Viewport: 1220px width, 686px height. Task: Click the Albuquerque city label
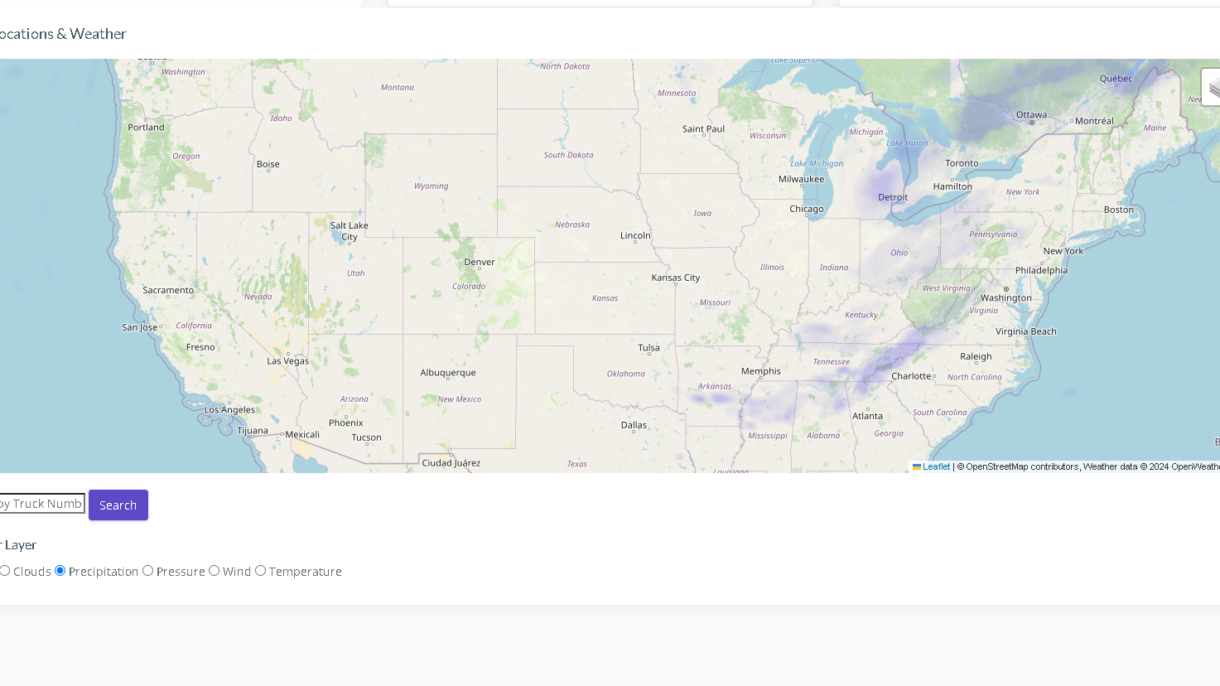click(448, 372)
